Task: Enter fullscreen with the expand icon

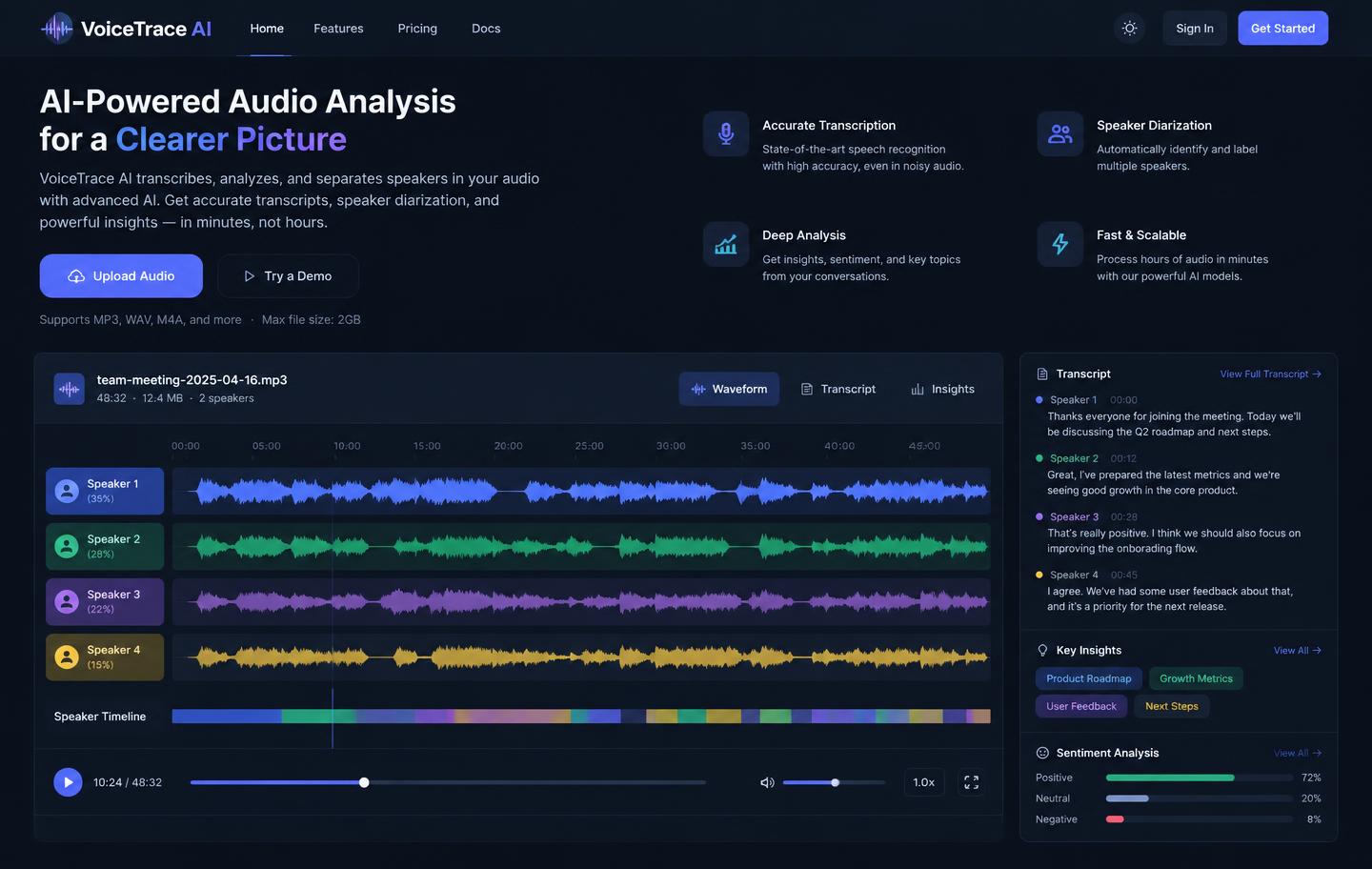Action: click(x=972, y=782)
